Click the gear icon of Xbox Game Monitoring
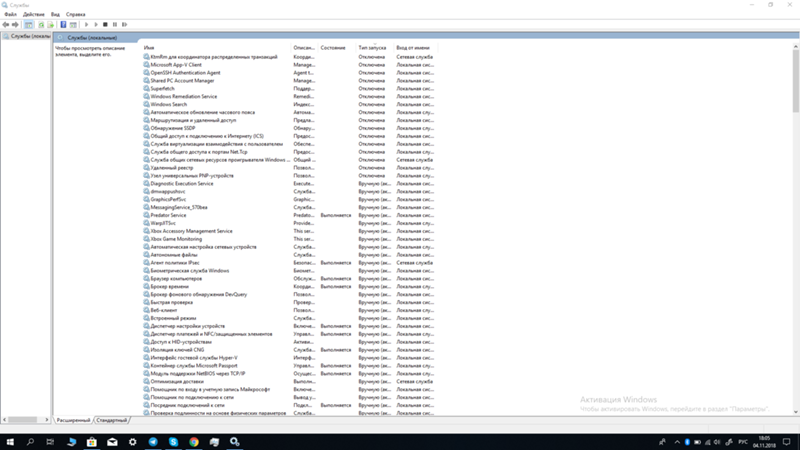This screenshot has height=450, width=800. click(146, 239)
